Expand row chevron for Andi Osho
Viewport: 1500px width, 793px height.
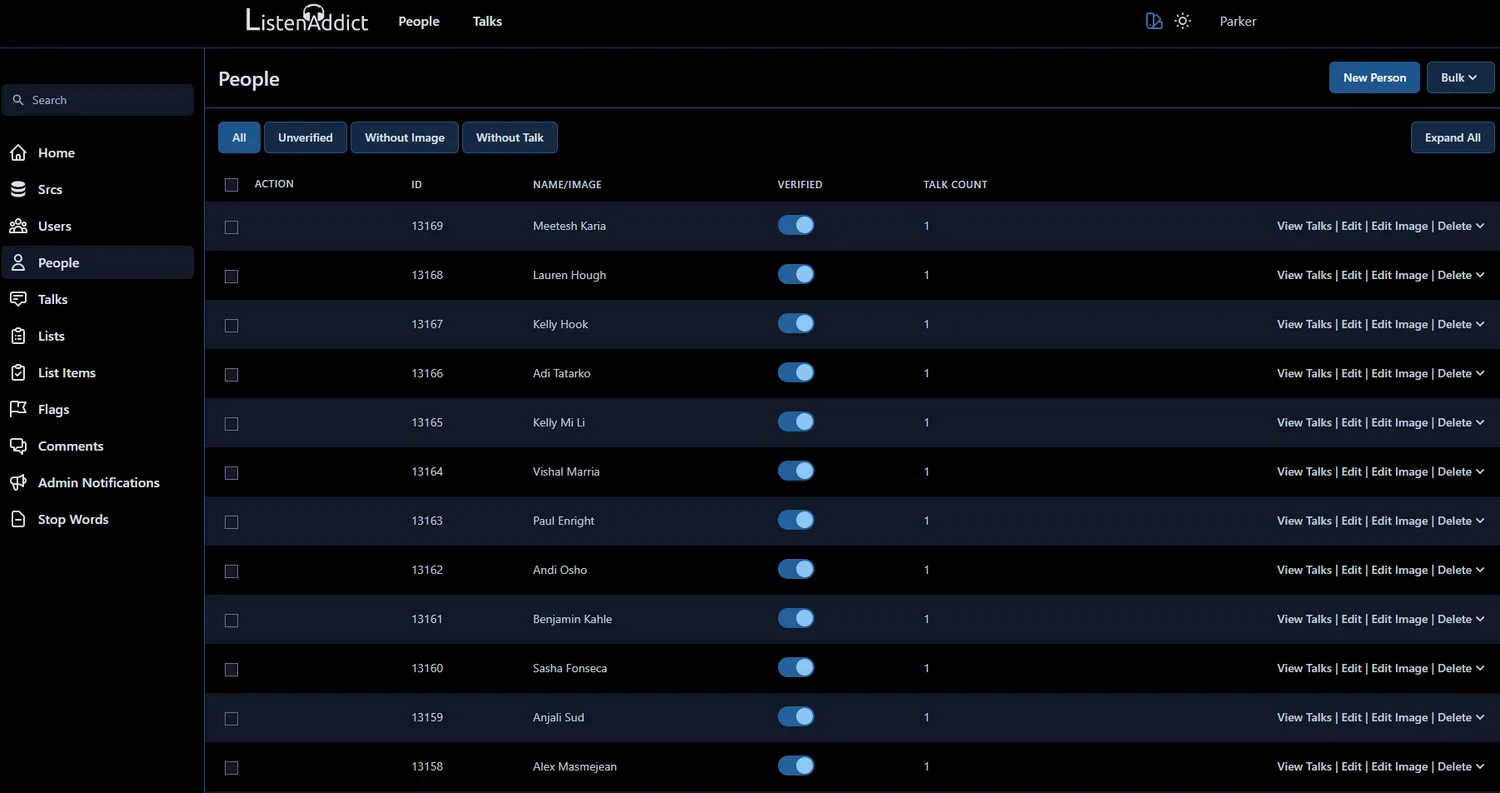1480,570
